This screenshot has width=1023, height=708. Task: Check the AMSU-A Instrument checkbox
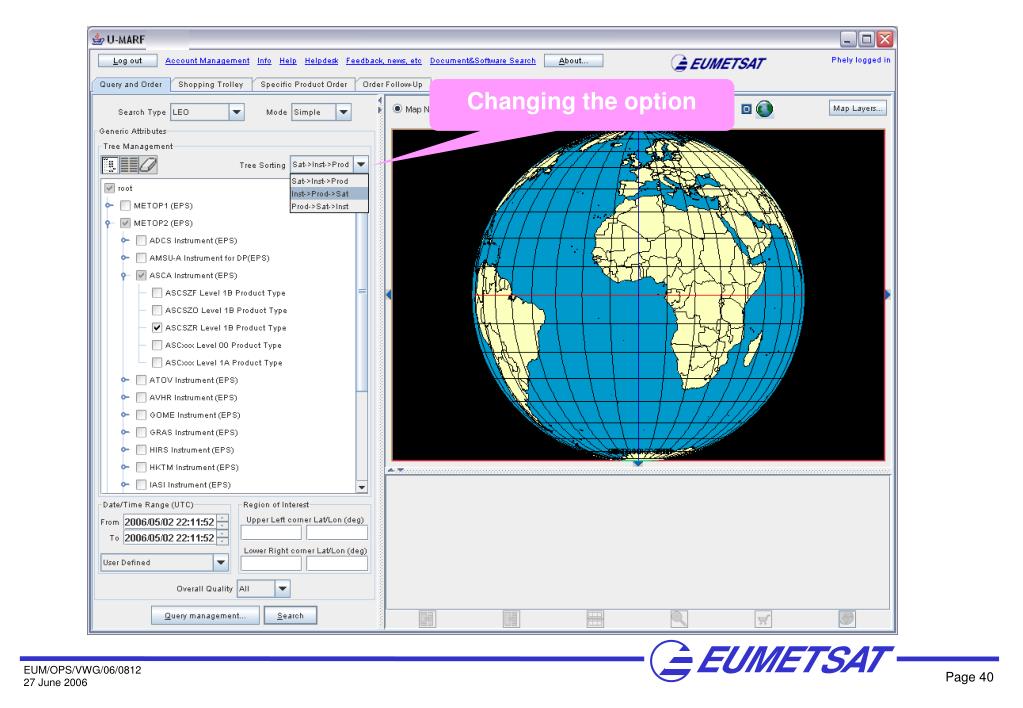(x=141, y=258)
